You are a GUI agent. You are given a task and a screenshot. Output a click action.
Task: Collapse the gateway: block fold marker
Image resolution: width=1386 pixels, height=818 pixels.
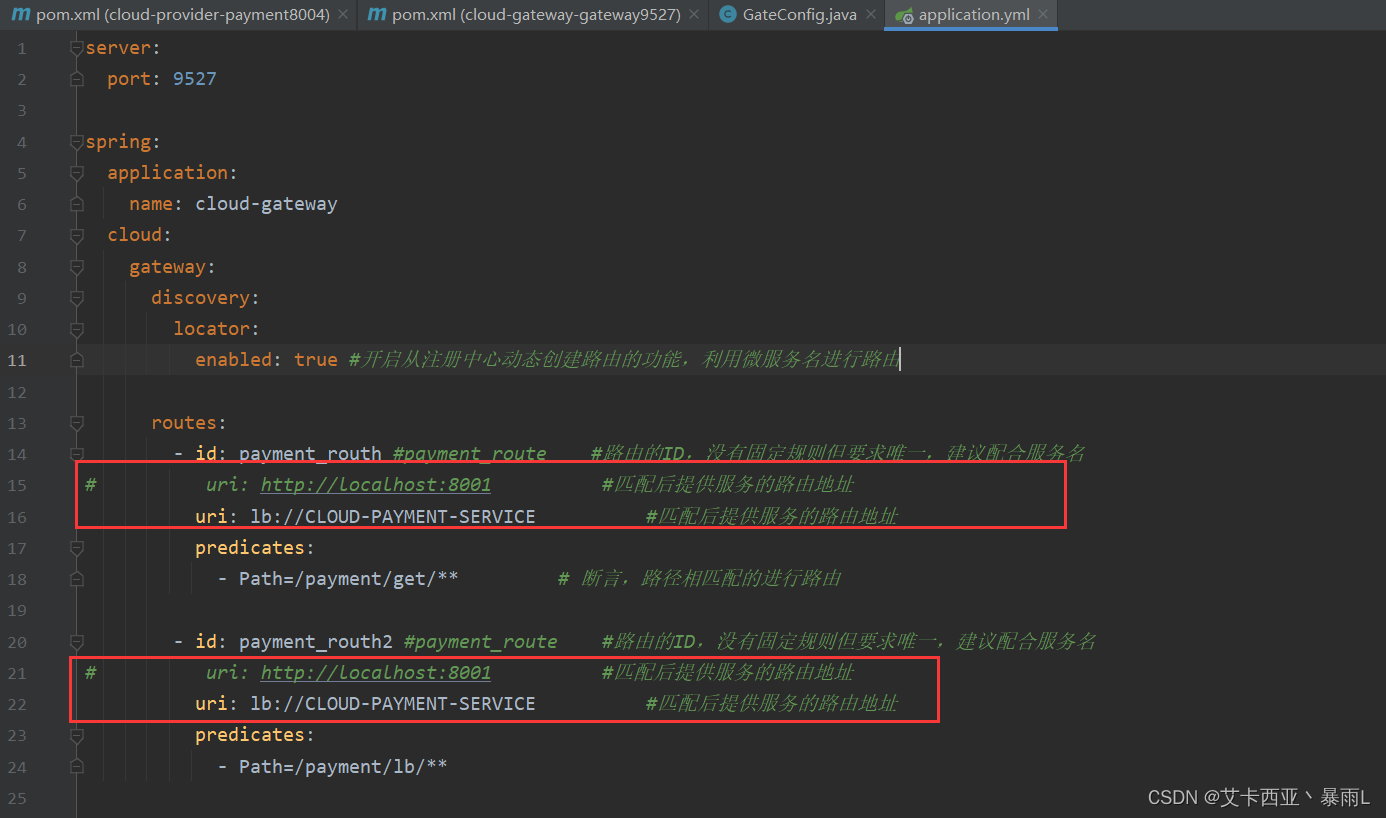click(77, 267)
